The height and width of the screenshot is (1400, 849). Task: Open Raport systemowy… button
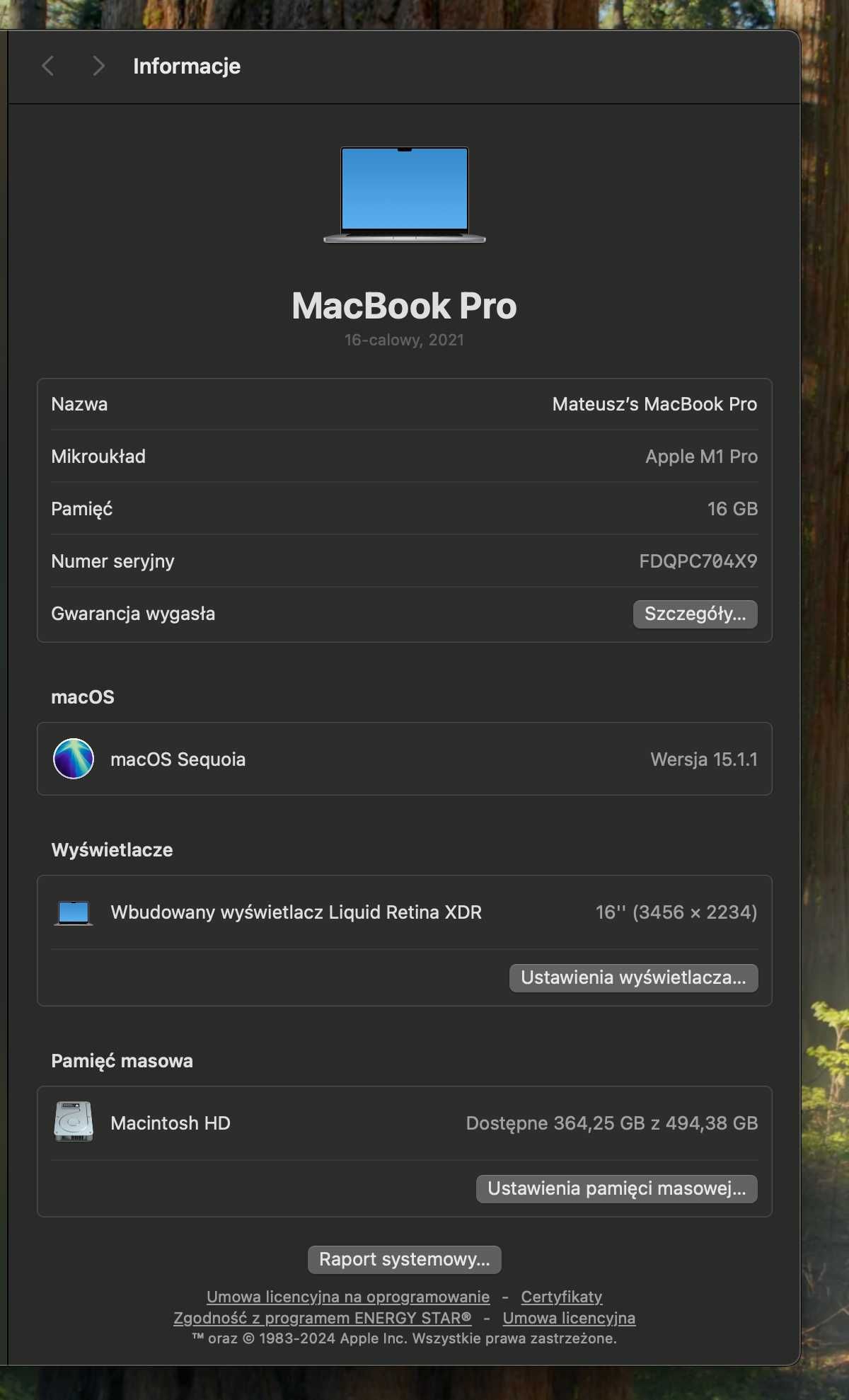pyautogui.click(x=405, y=1259)
